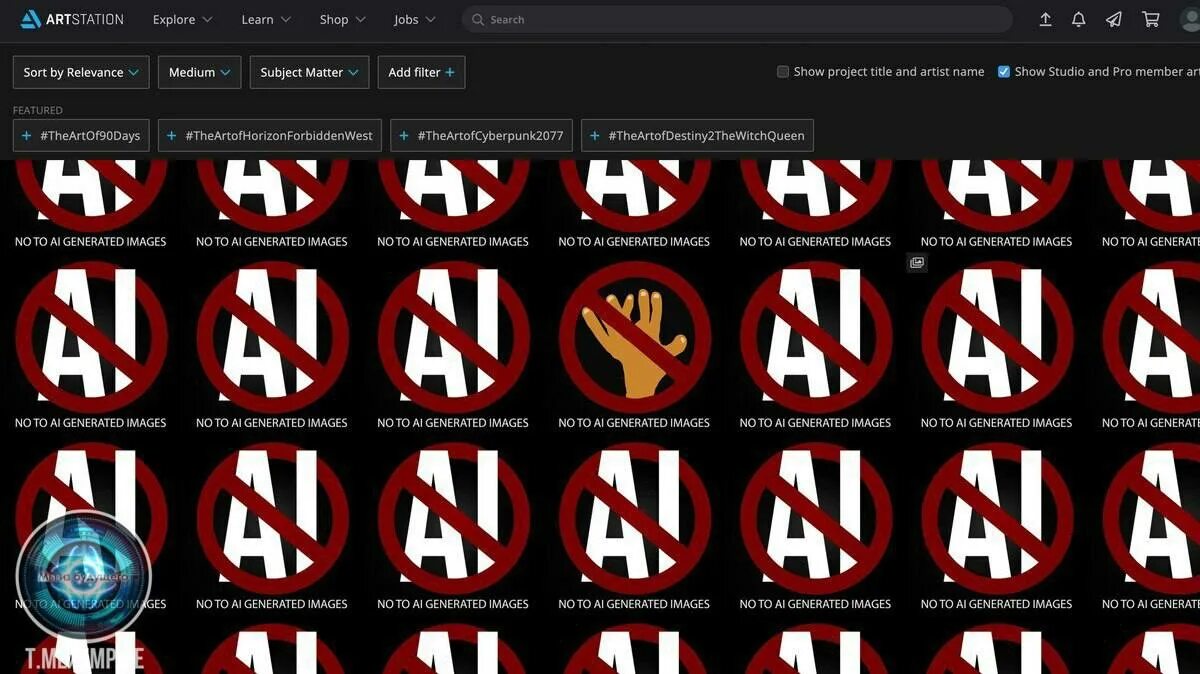Click Add filter button
The height and width of the screenshot is (674, 1200).
click(x=421, y=72)
